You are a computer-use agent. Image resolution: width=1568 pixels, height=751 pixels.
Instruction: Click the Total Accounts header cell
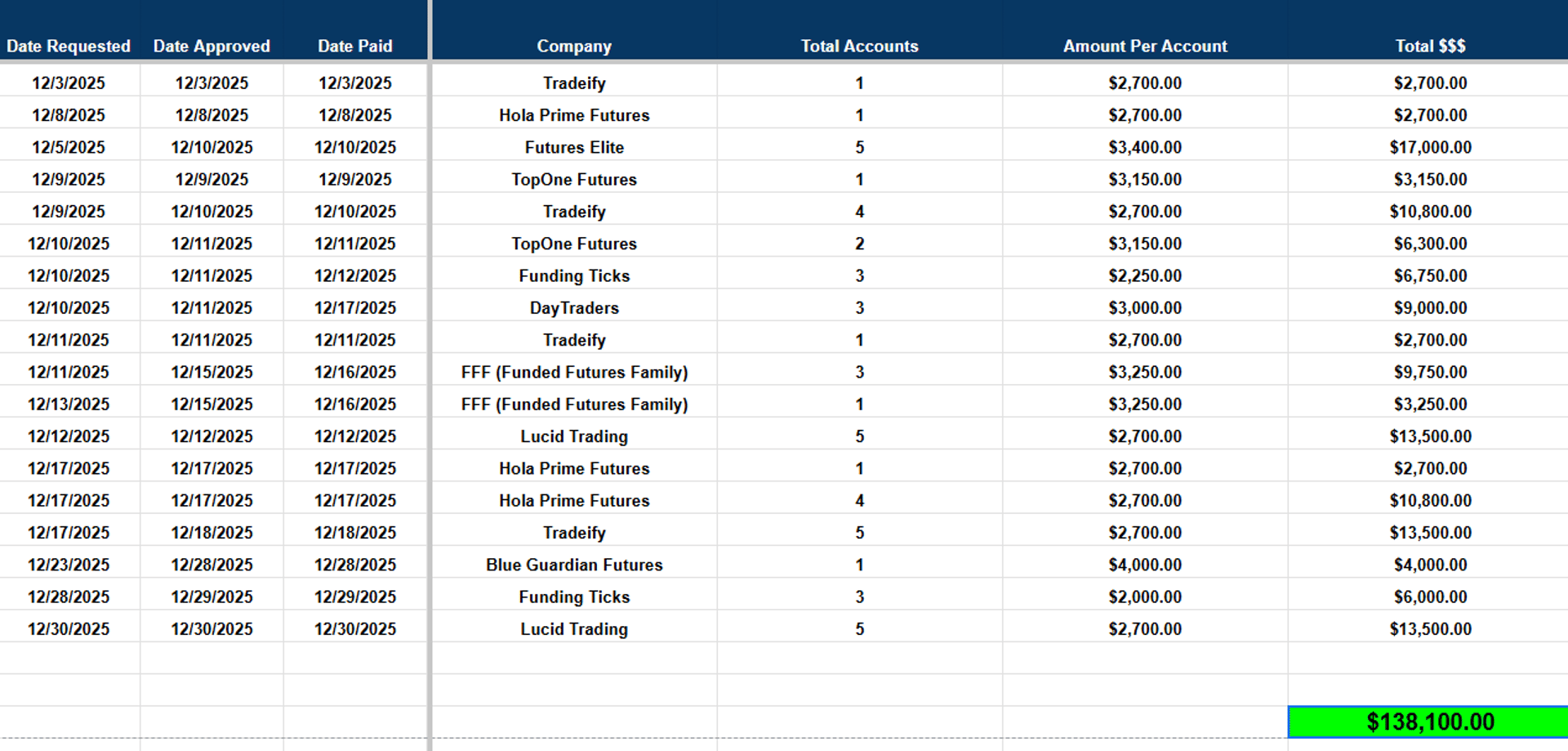coord(859,46)
